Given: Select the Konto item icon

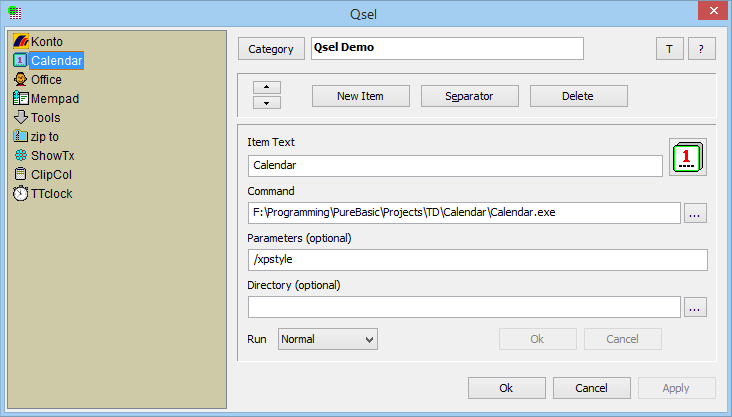Looking at the screenshot, I should (20, 42).
